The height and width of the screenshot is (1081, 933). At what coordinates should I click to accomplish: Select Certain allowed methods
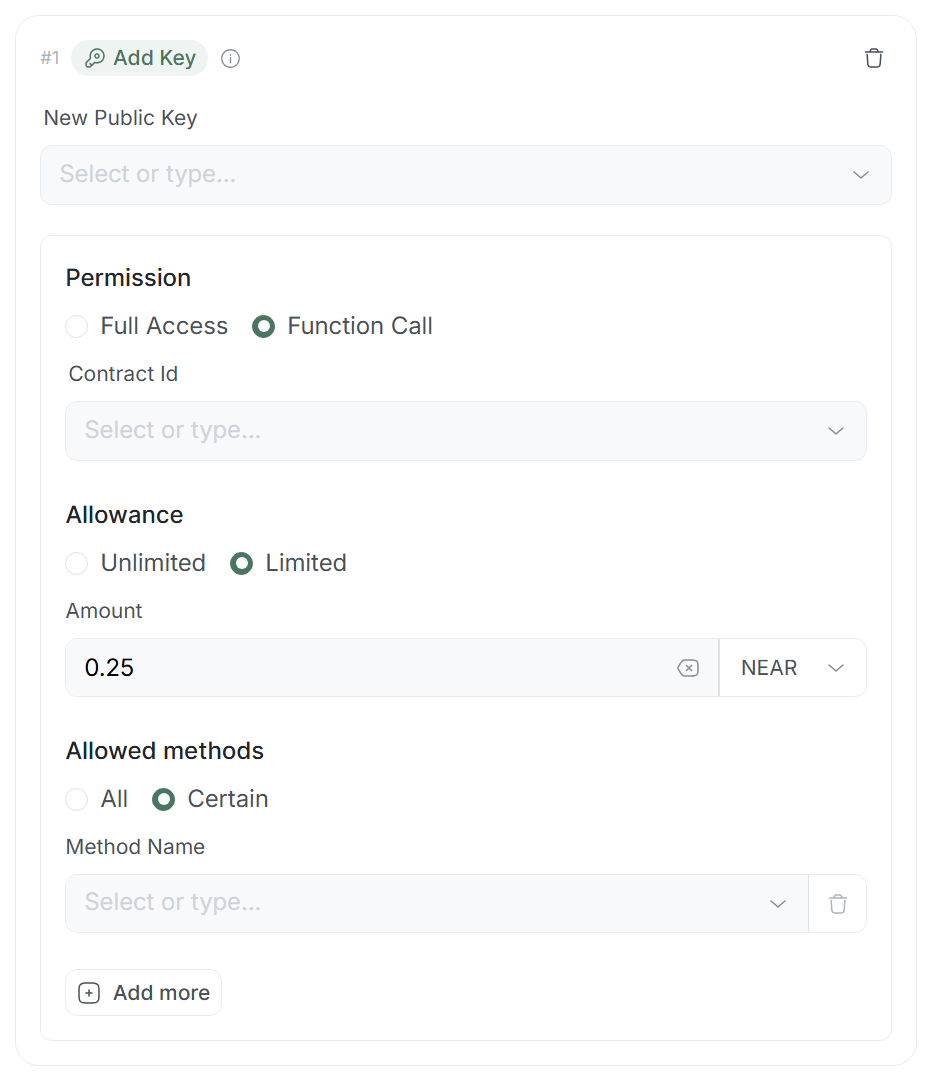pos(164,800)
